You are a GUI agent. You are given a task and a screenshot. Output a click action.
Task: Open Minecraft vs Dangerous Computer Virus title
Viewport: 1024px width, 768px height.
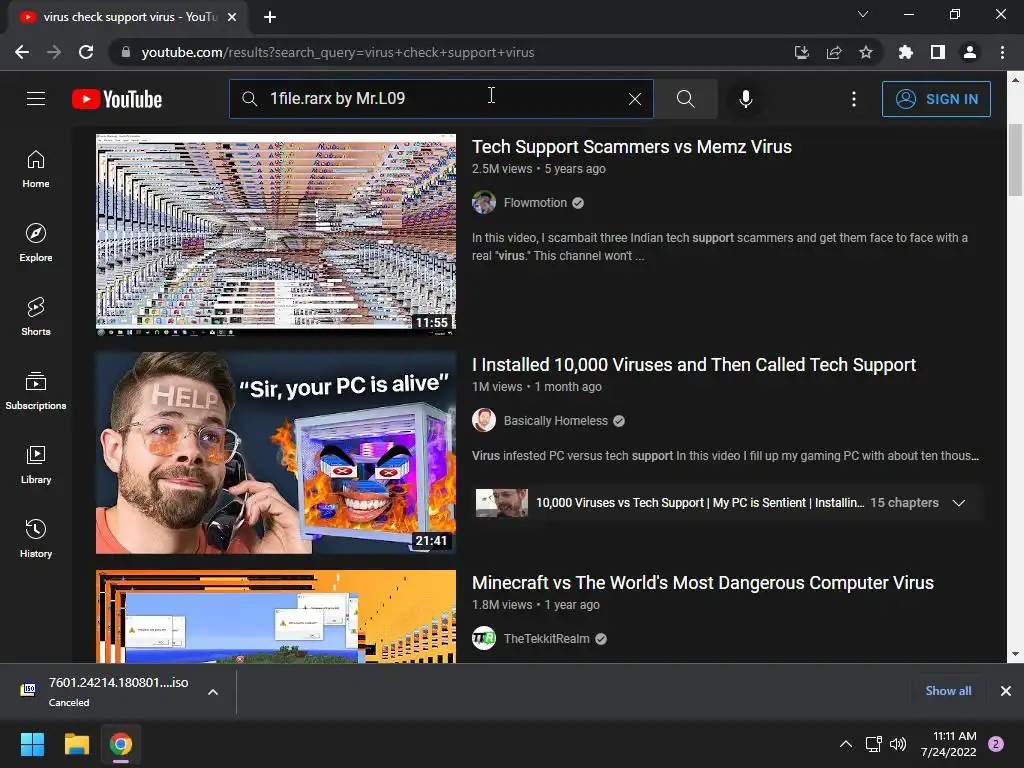pos(703,583)
